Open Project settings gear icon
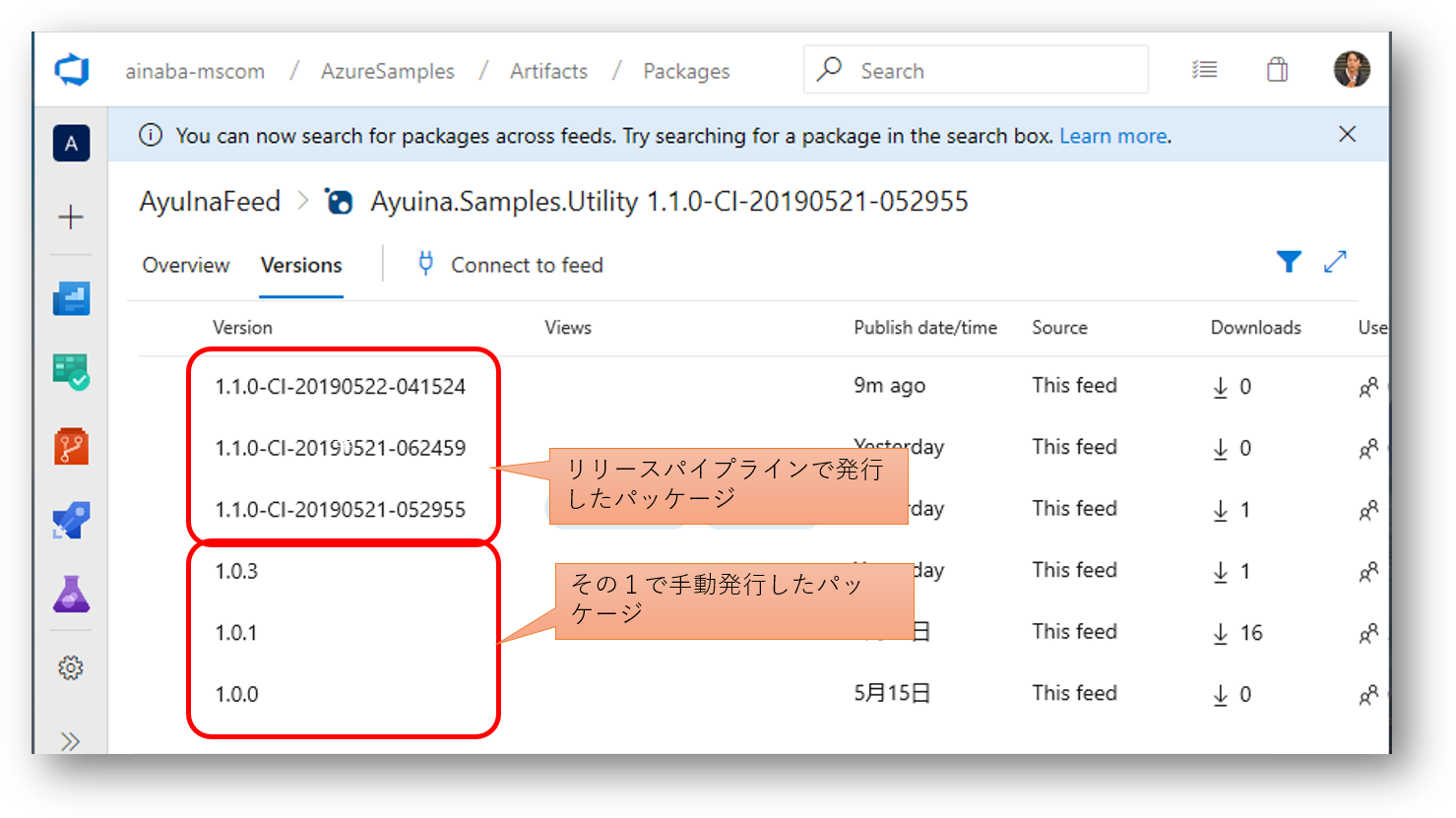 [x=71, y=668]
